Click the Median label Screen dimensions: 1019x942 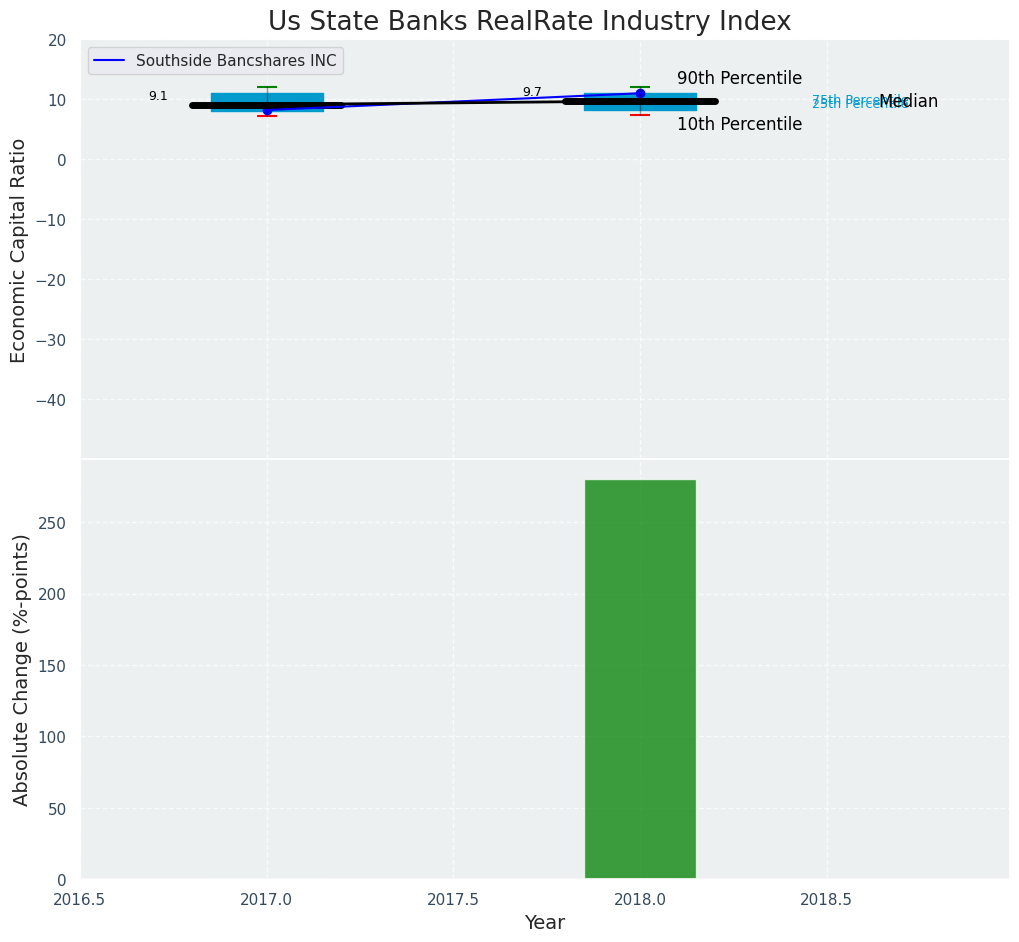tap(908, 101)
